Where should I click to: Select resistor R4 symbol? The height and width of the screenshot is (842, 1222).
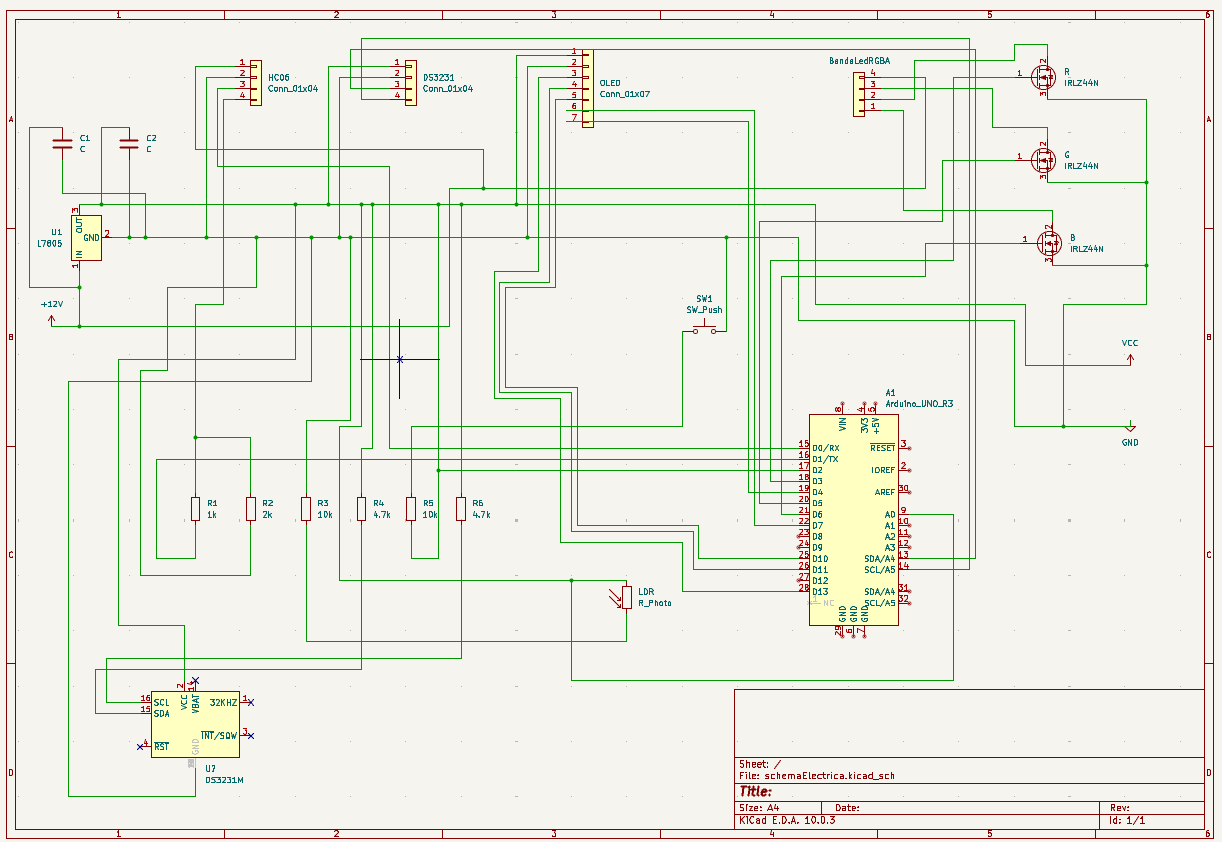361,509
